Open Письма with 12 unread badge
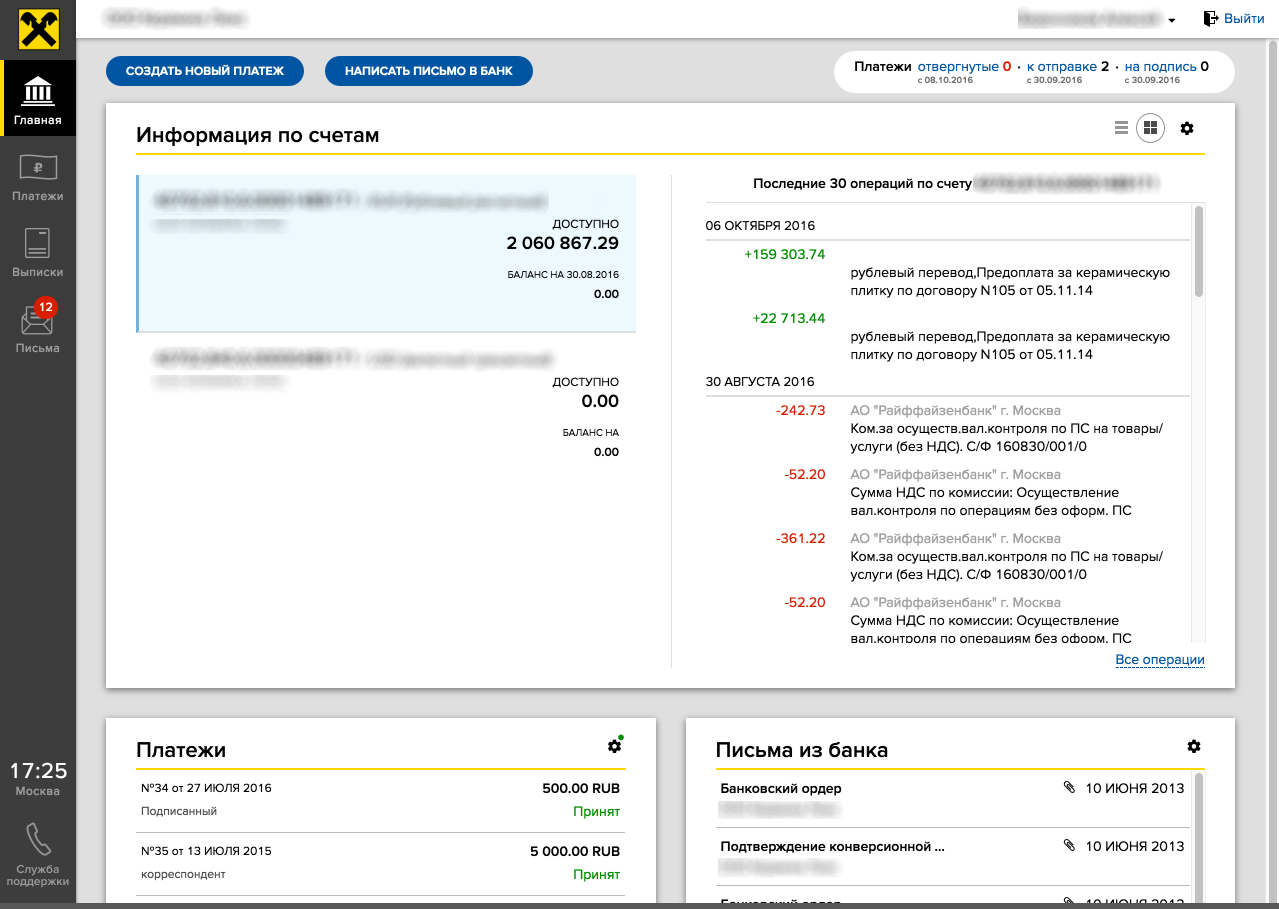This screenshot has width=1279, height=909. pyautogui.click(x=38, y=328)
